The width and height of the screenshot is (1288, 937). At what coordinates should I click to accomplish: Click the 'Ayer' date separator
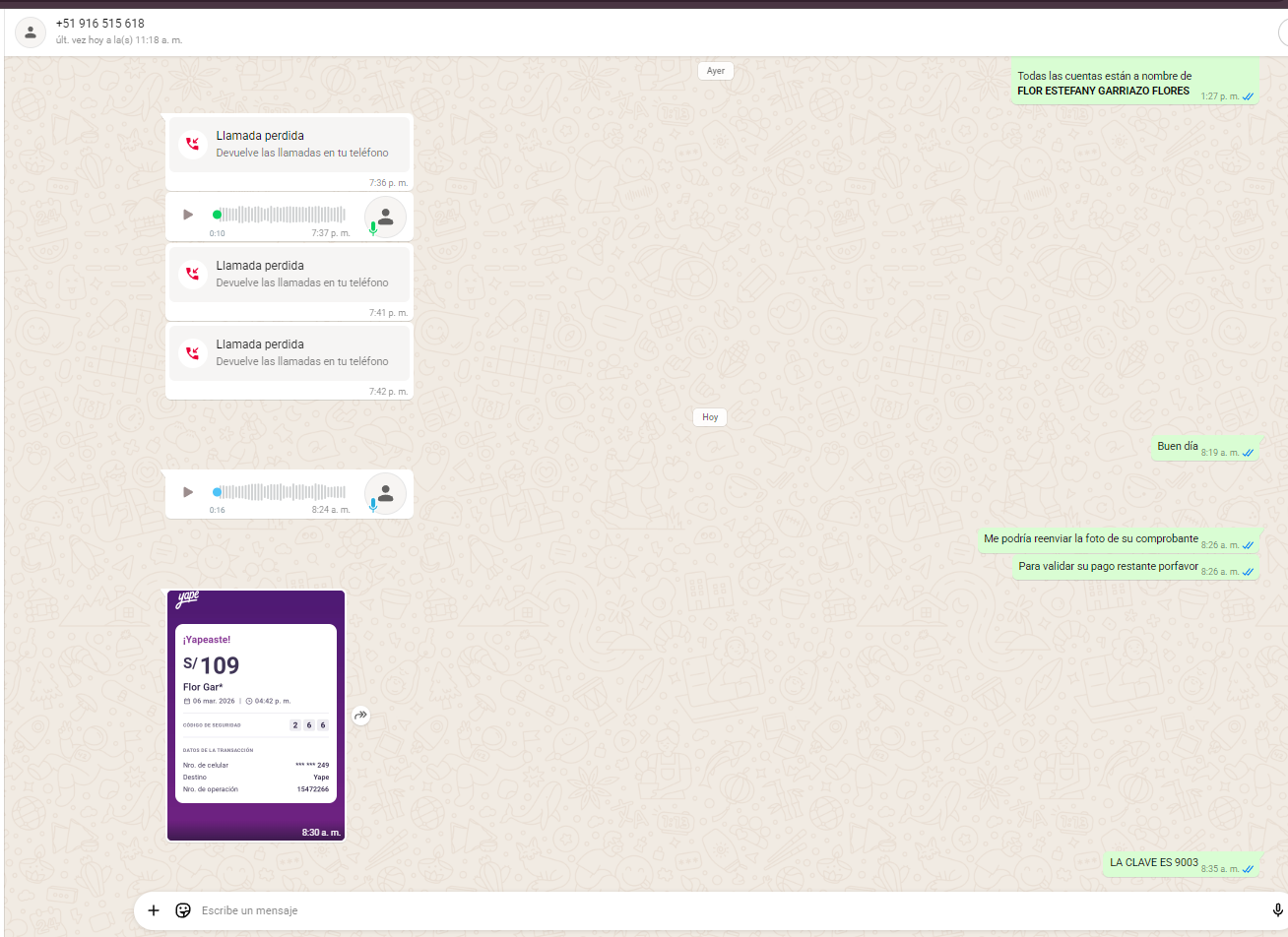click(x=715, y=71)
